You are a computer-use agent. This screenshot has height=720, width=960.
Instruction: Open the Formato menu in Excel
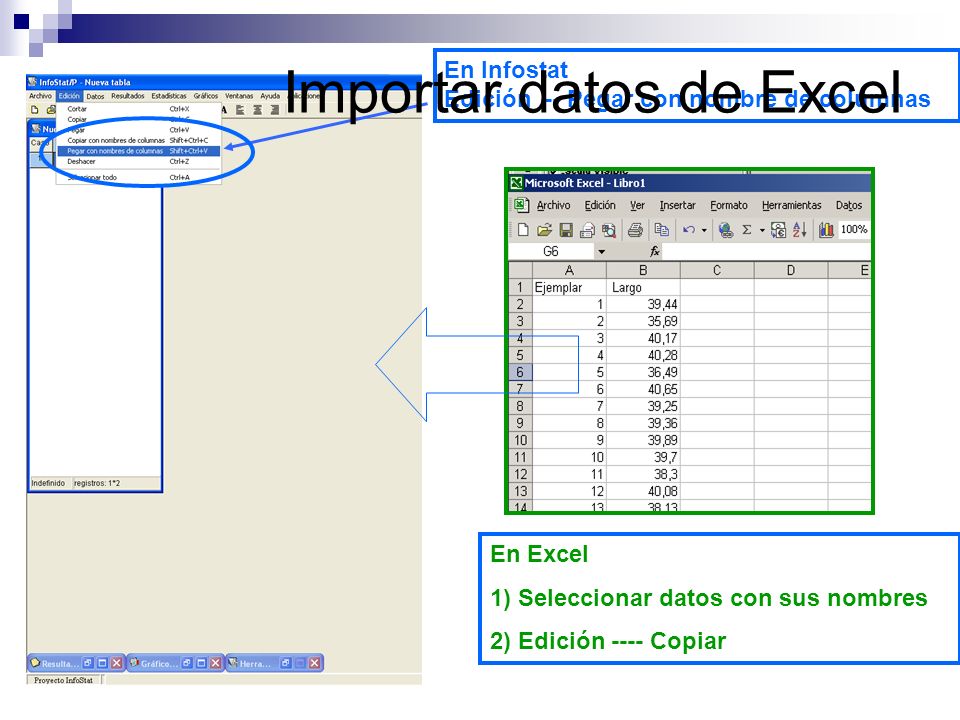[x=729, y=206]
